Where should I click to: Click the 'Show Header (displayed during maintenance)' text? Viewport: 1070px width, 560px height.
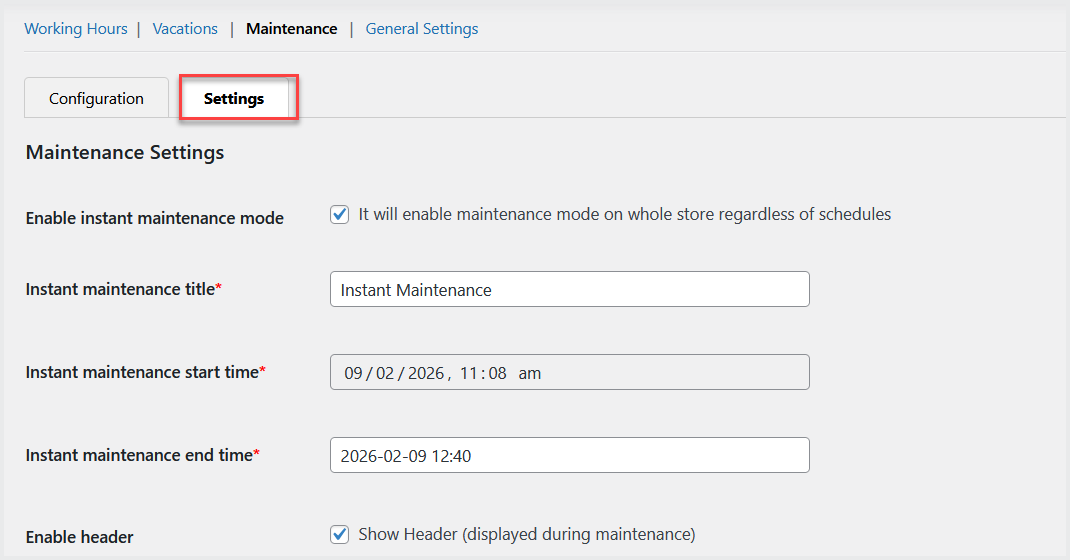(x=526, y=534)
